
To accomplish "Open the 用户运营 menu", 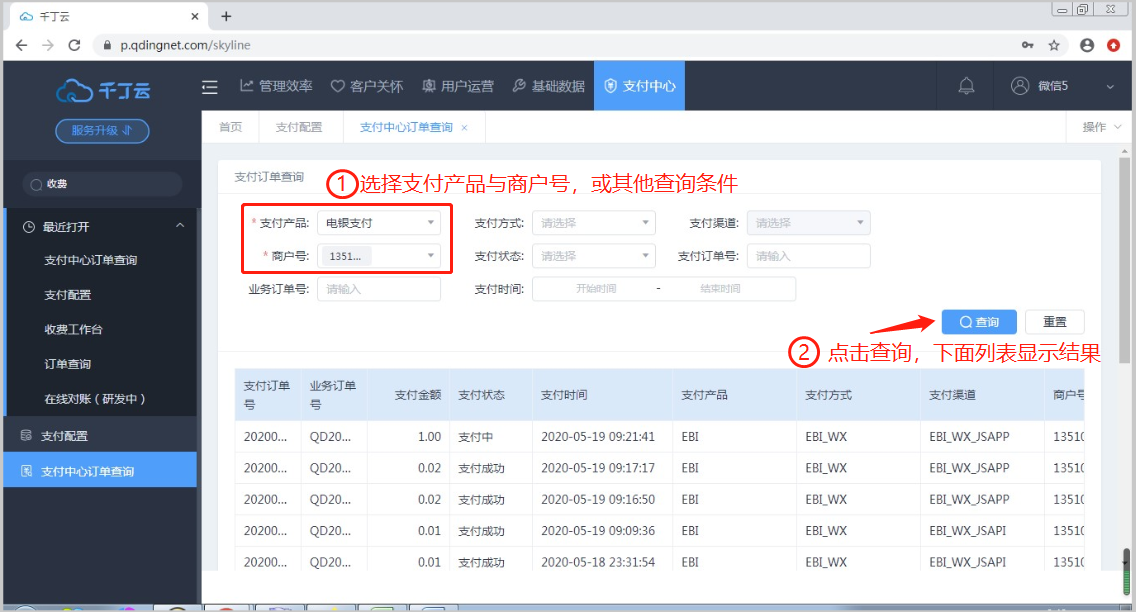I will click(x=458, y=86).
